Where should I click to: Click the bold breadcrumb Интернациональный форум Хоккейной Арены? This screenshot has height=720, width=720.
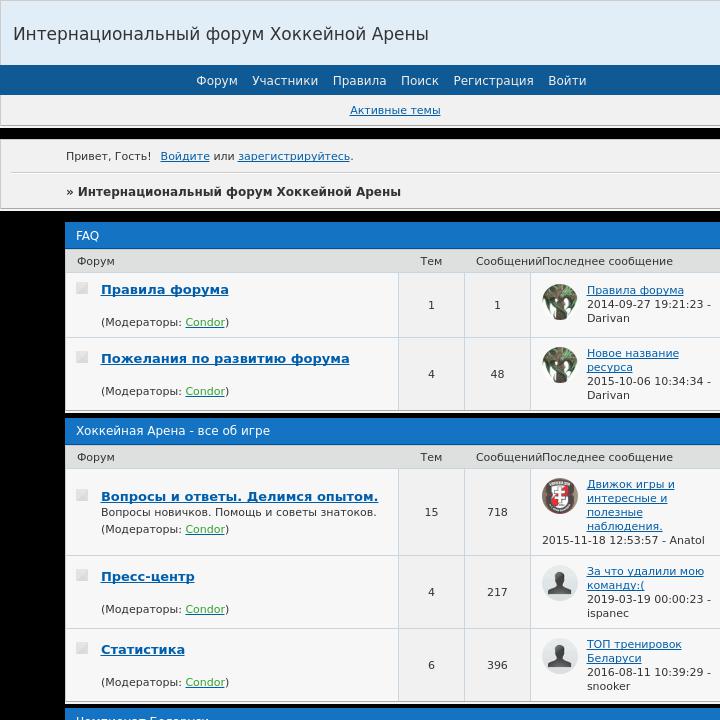pyautogui.click(x=239, y=191)
